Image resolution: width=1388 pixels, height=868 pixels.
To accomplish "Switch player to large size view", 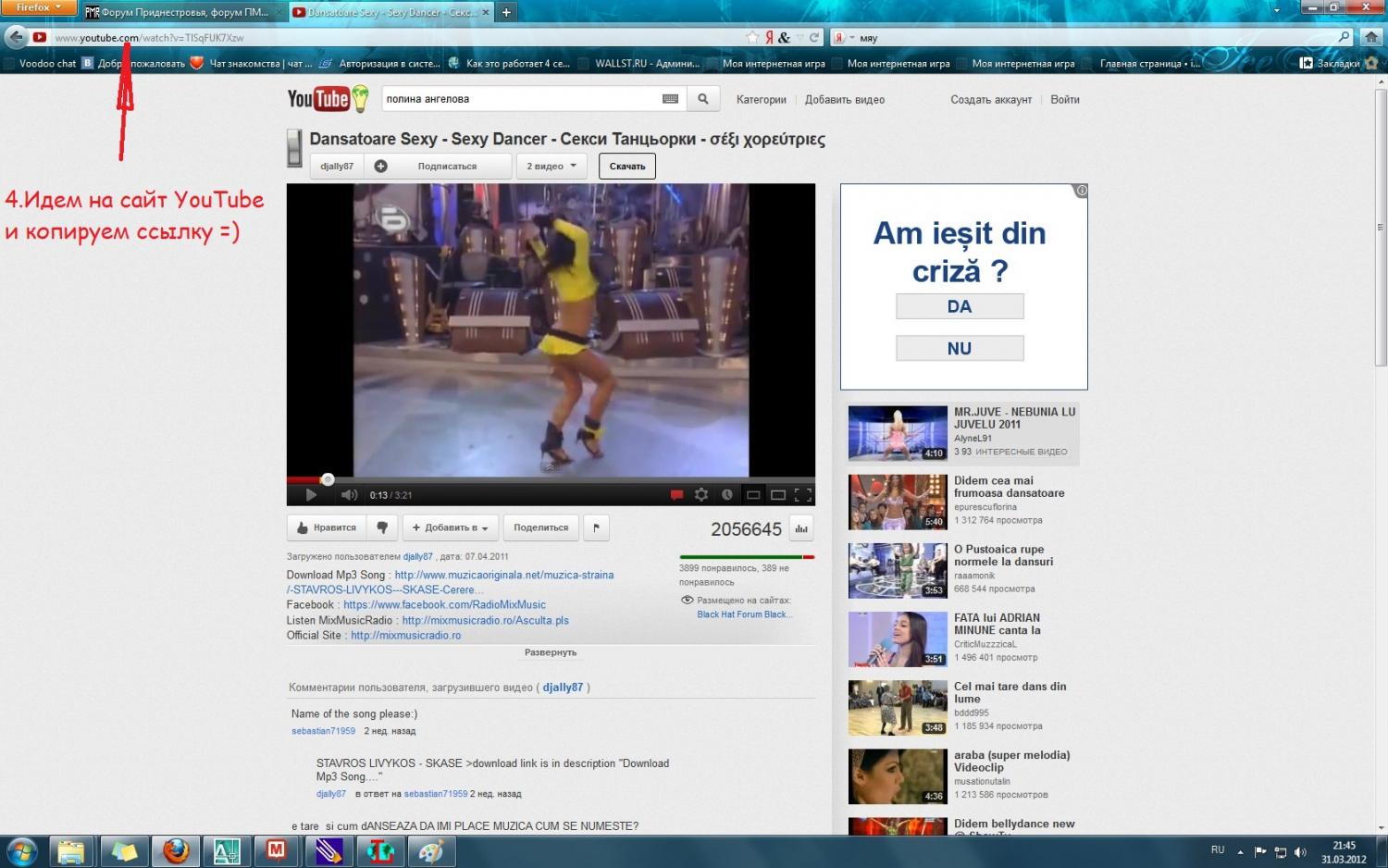I will [x=778, y=495].
